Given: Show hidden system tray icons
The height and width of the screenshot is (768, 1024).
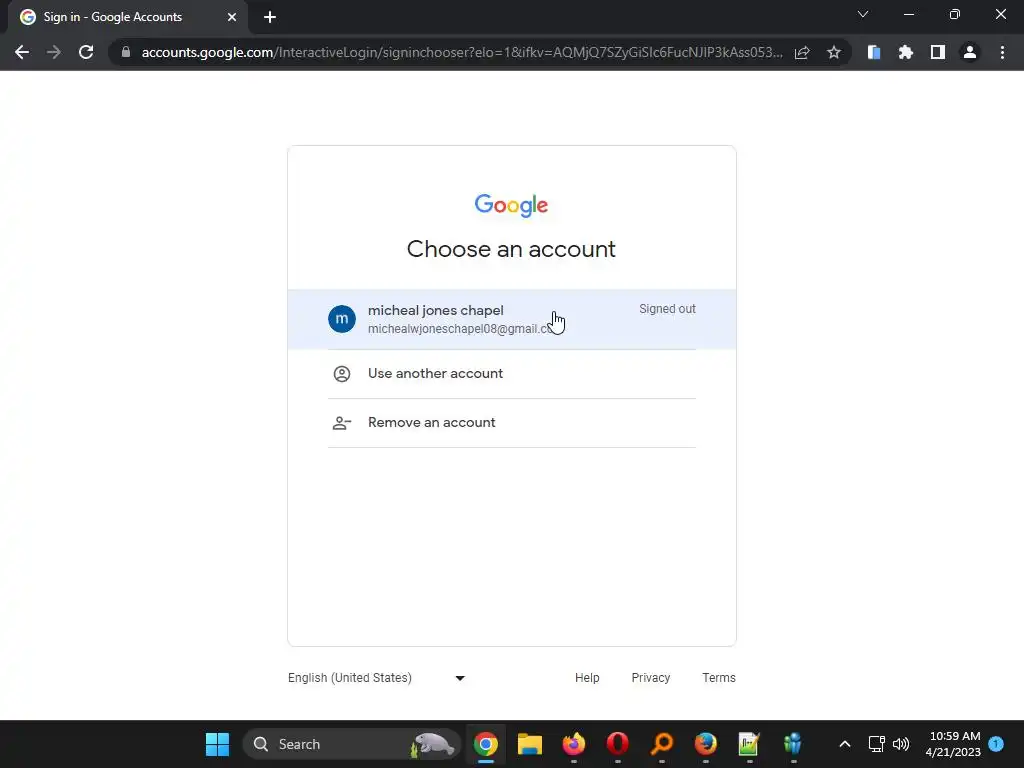Looking at the screenshot, I should point(844,744).
